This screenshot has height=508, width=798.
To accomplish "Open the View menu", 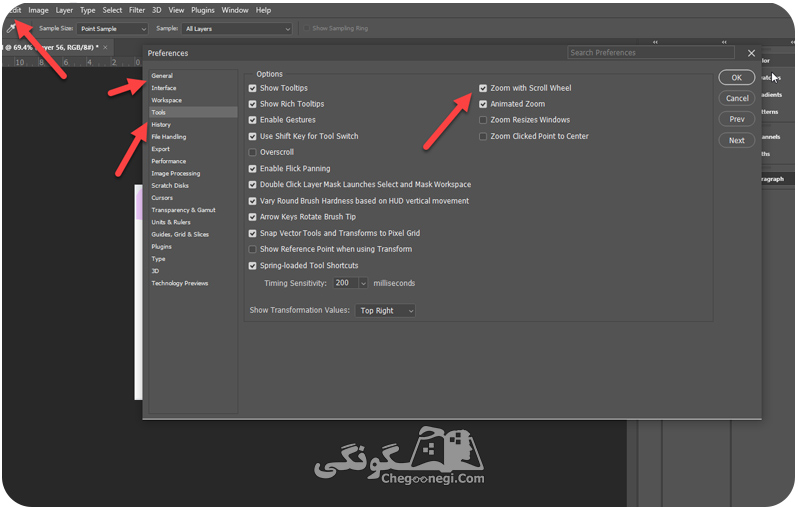I will [x=176, y=10].
